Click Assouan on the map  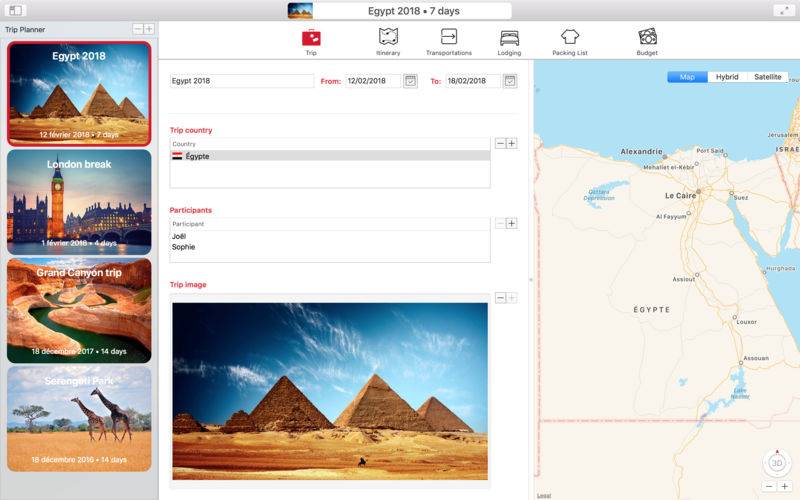(x=756, y=358)
